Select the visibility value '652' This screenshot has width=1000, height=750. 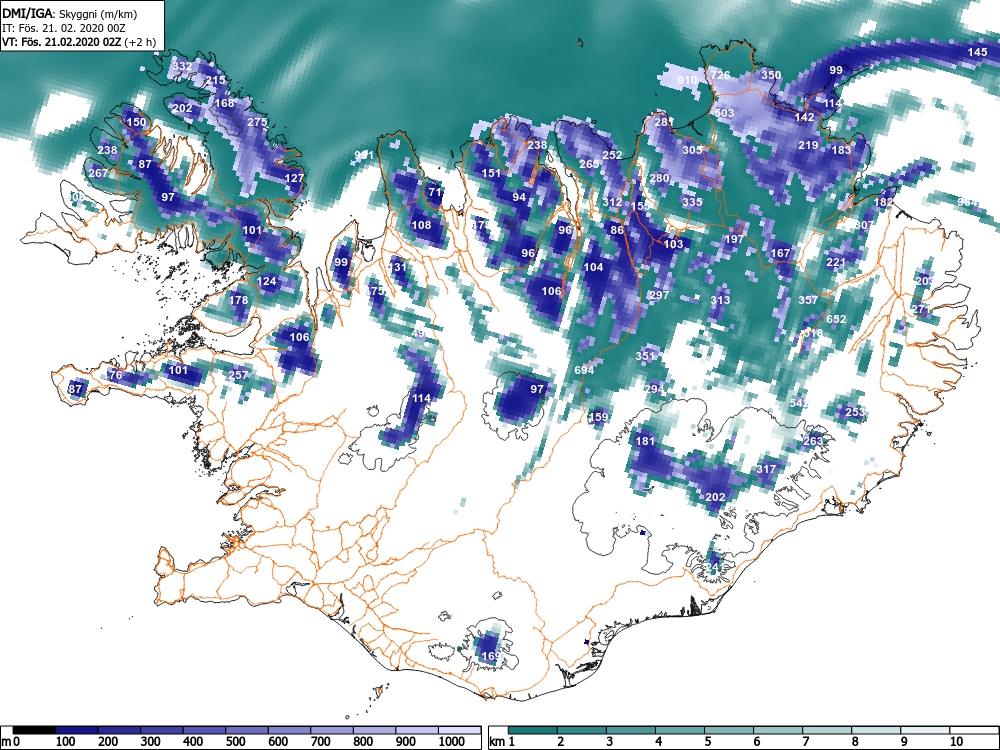(x=836, y=320)
